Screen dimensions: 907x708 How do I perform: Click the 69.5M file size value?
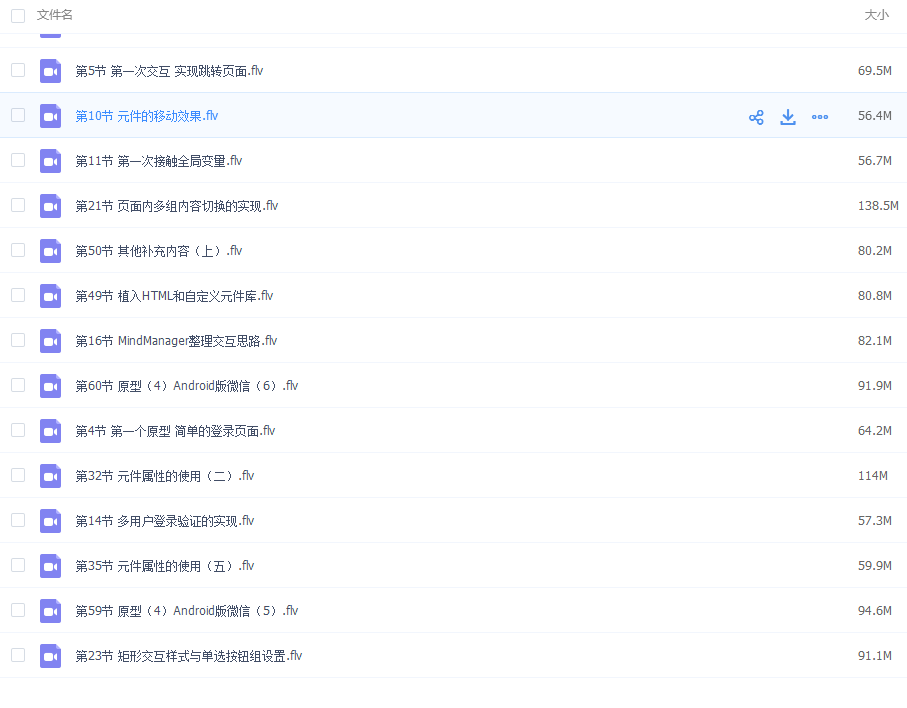pyautogui.click(x=875, y=71)
